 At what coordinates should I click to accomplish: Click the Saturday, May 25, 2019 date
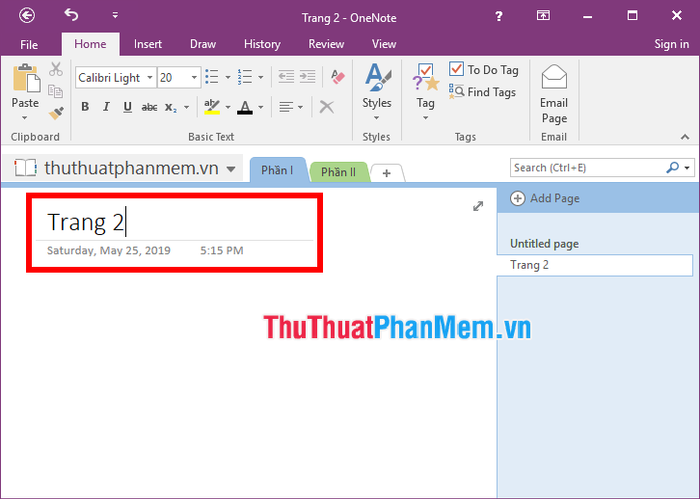point(109,250)
